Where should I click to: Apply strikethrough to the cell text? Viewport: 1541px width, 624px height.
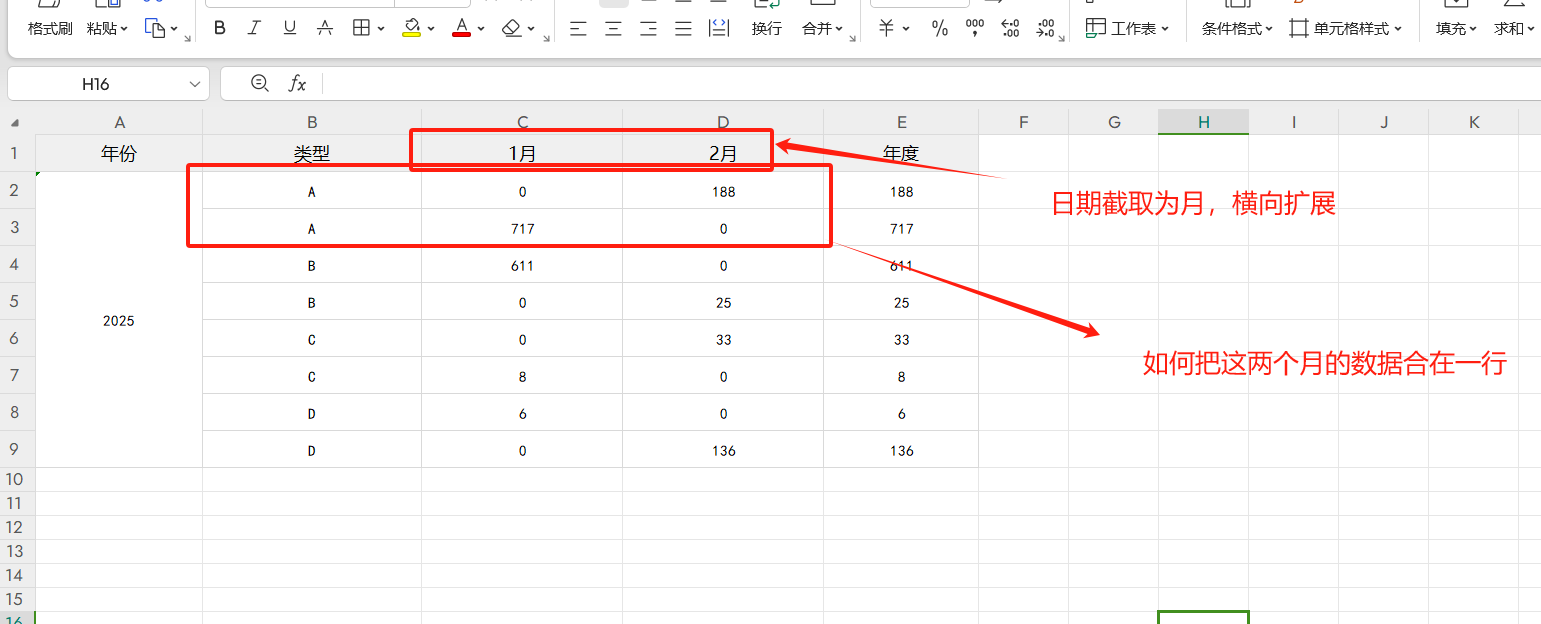coord(325,28)
